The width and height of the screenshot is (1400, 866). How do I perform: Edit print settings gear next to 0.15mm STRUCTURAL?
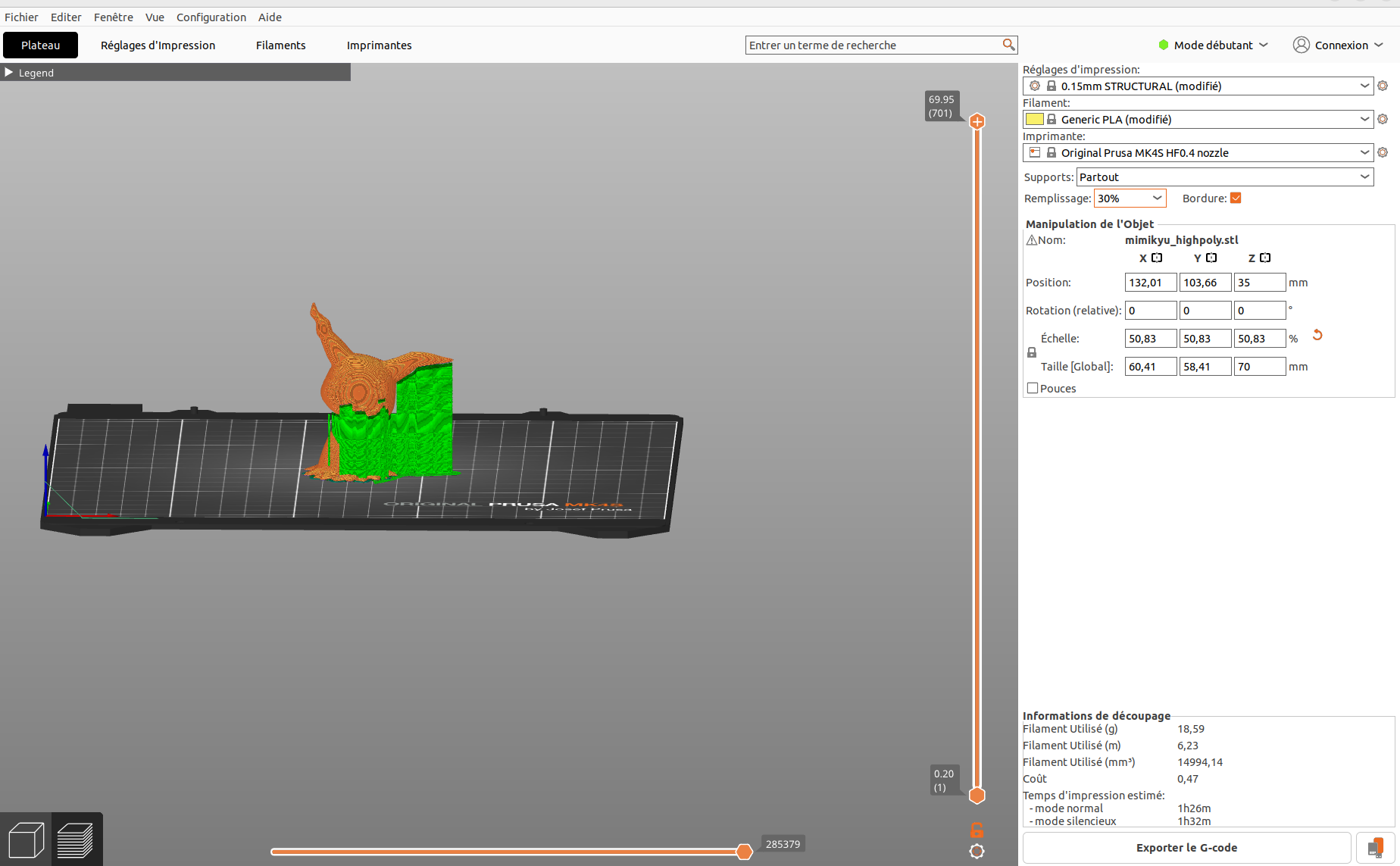tap(1383, 86)
